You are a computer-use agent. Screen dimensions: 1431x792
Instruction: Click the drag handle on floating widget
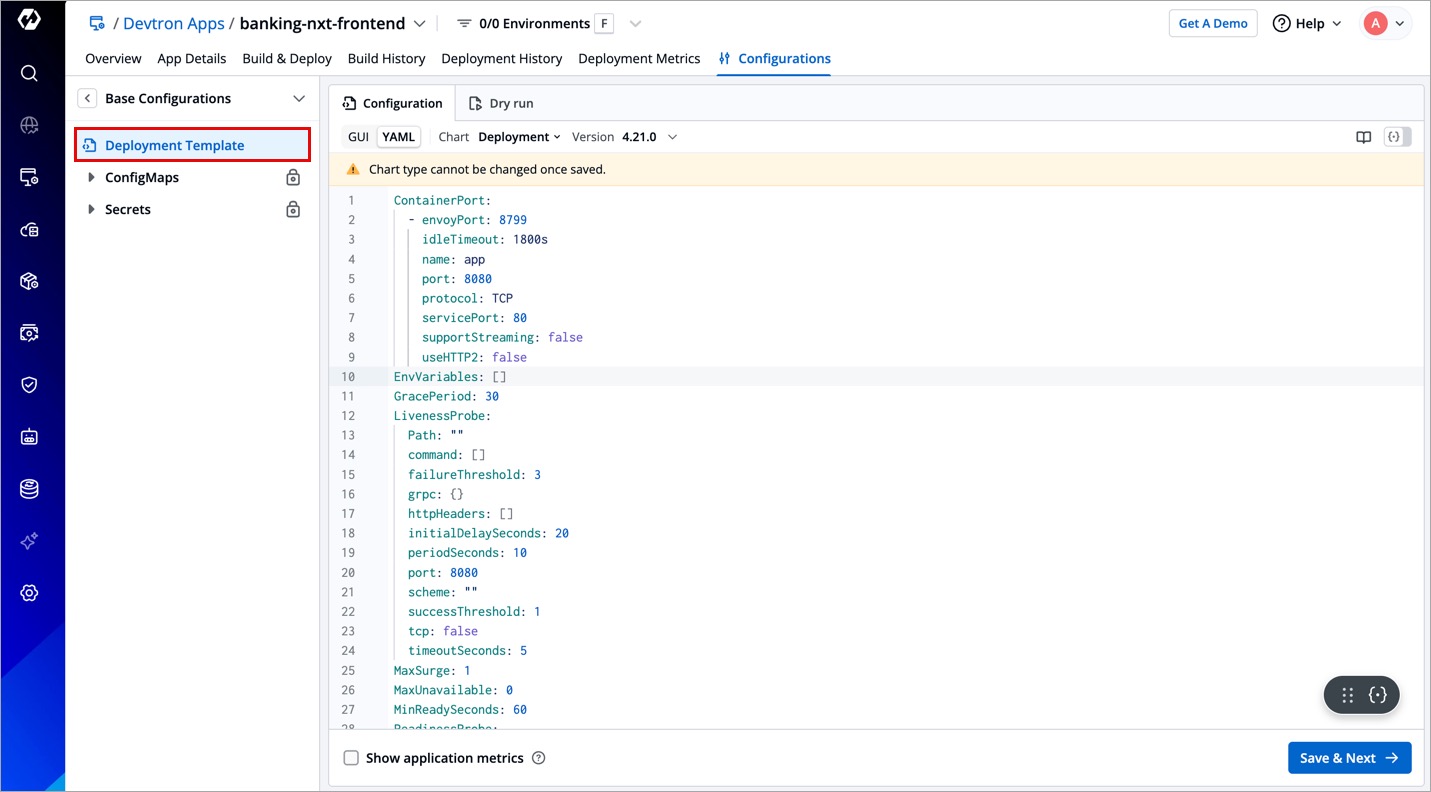coord(1347,695)
